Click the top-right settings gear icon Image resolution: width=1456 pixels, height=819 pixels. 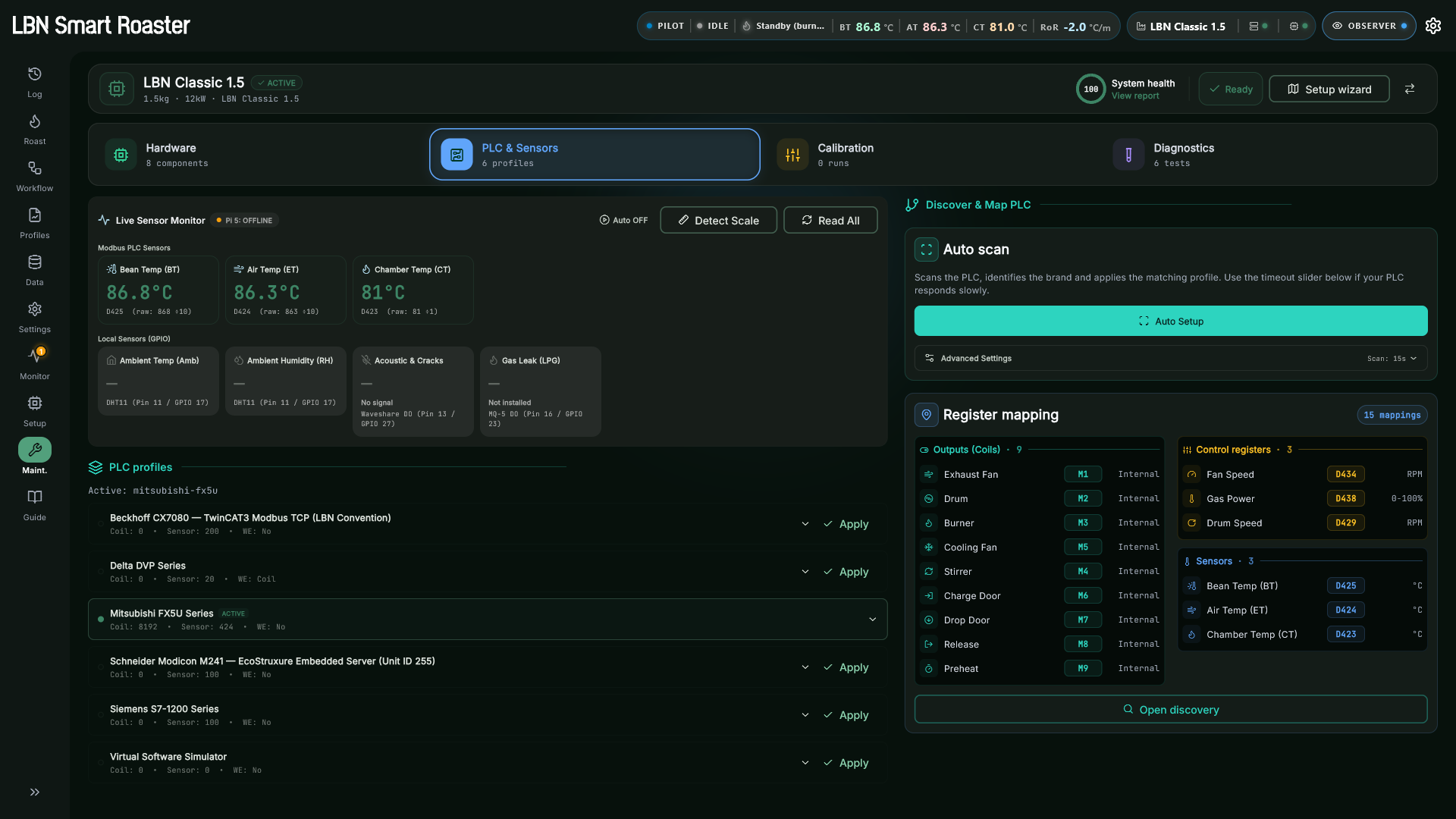[1433, 26]
